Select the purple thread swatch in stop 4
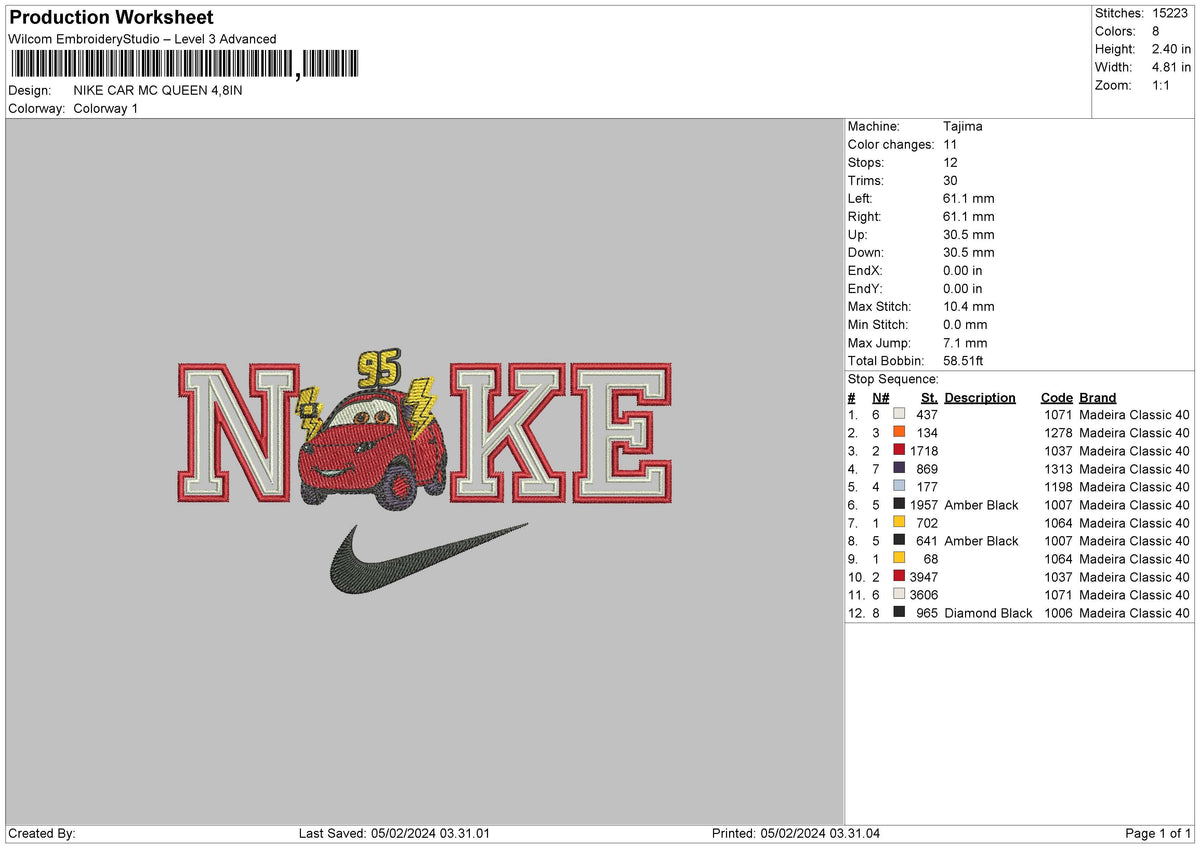 [899, 468]
